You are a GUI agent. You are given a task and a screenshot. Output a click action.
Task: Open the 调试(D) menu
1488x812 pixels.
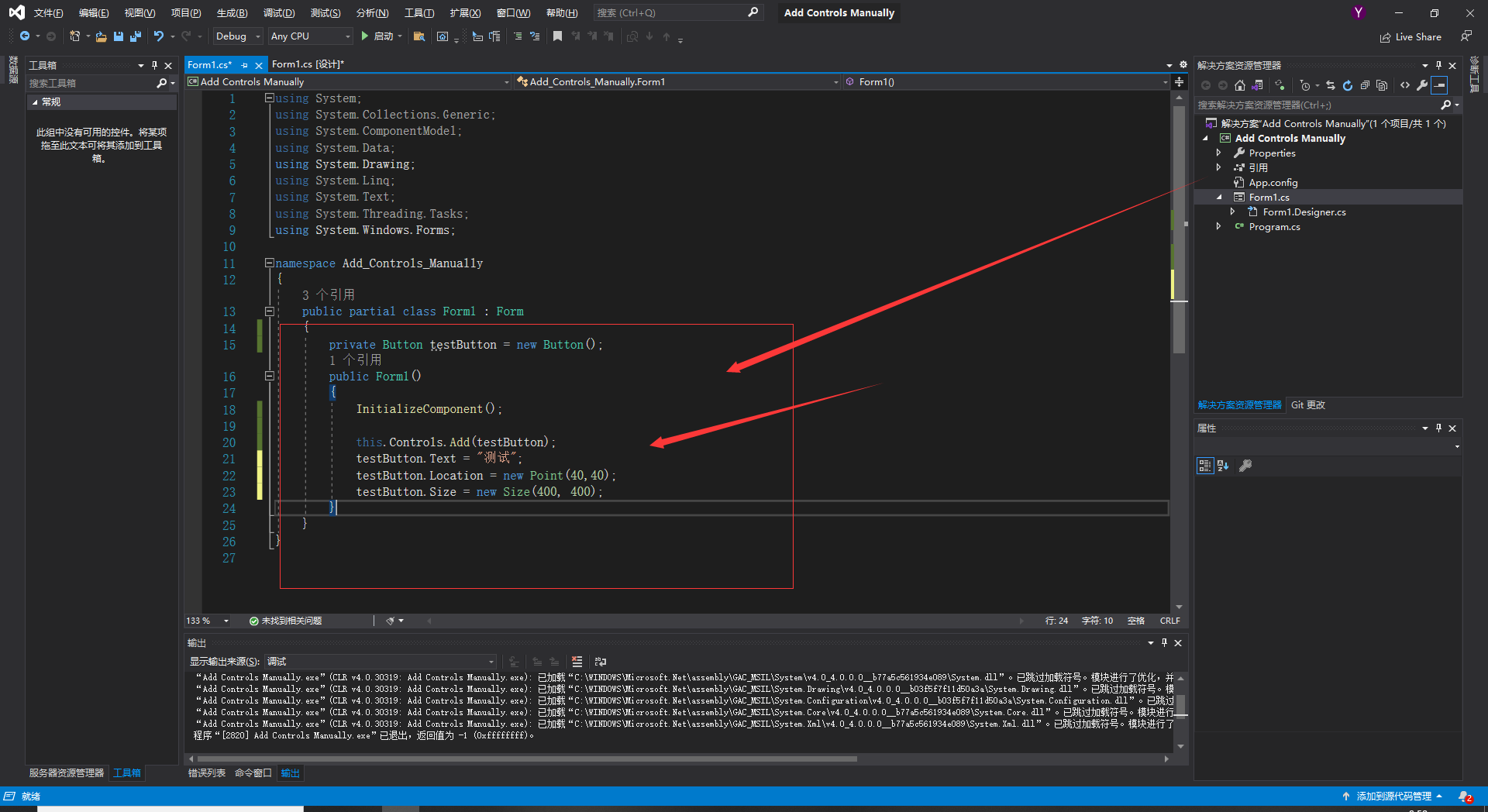pos(279,12)
